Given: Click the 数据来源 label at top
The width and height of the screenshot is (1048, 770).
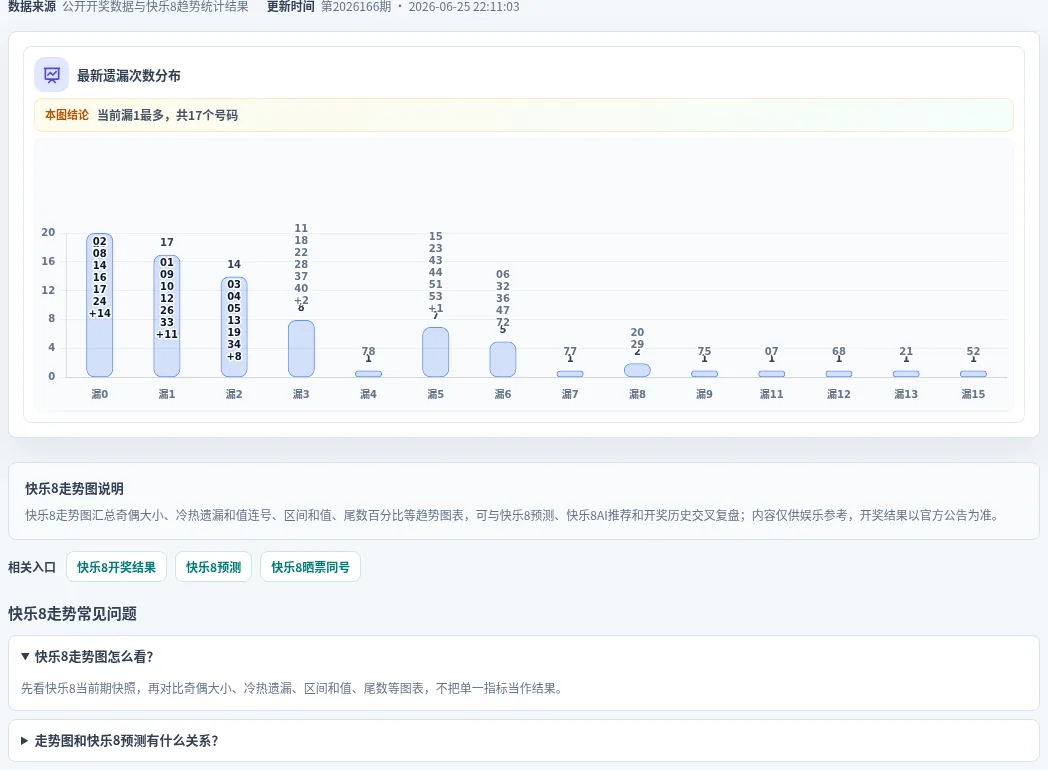Looking at the screenshot, I should pos(32,7).
